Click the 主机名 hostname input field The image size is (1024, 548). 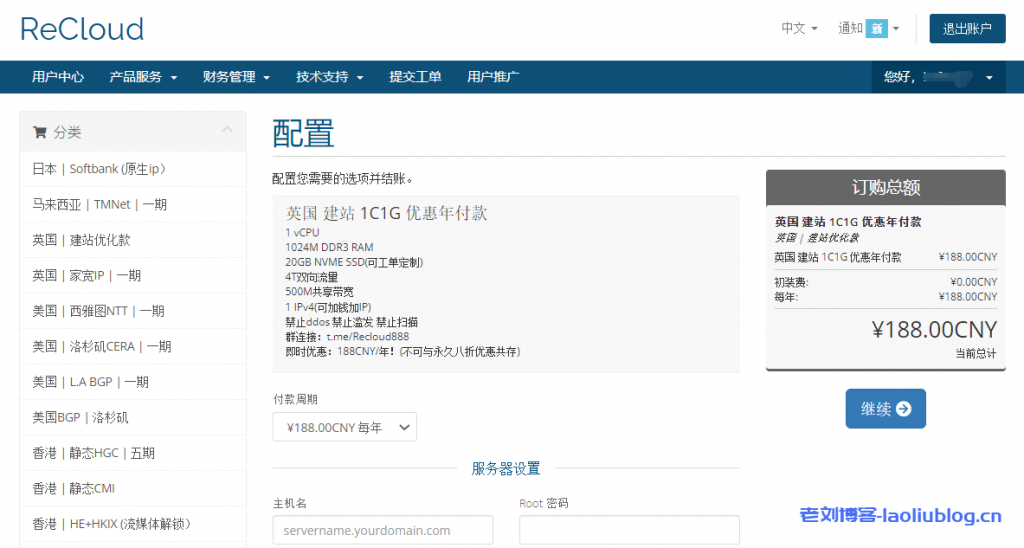383,530
